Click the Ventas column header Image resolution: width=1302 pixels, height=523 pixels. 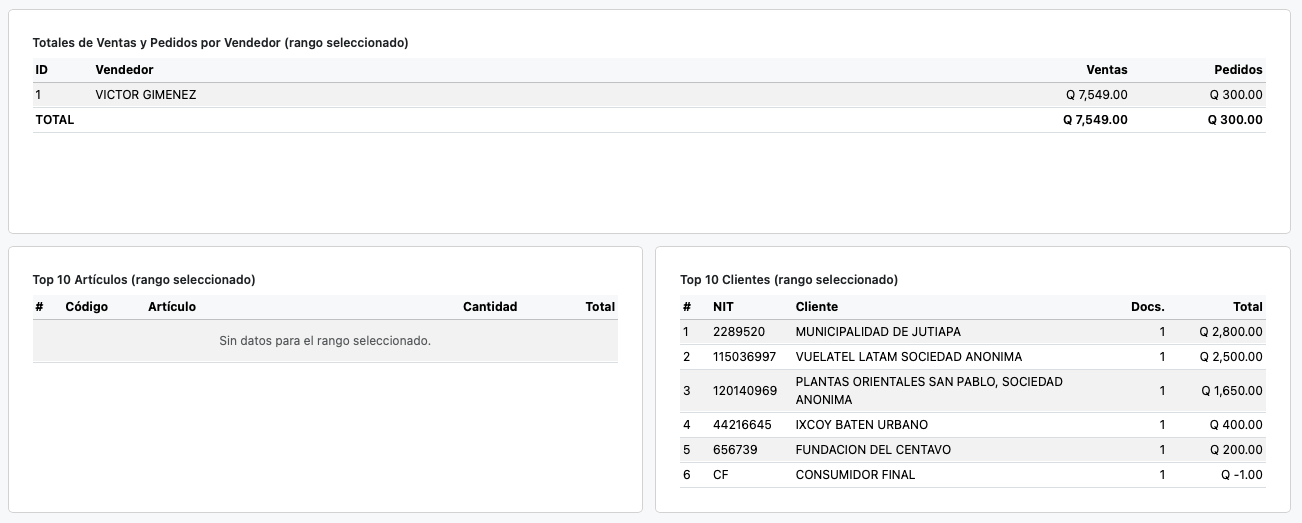[x=1106, y=70]
